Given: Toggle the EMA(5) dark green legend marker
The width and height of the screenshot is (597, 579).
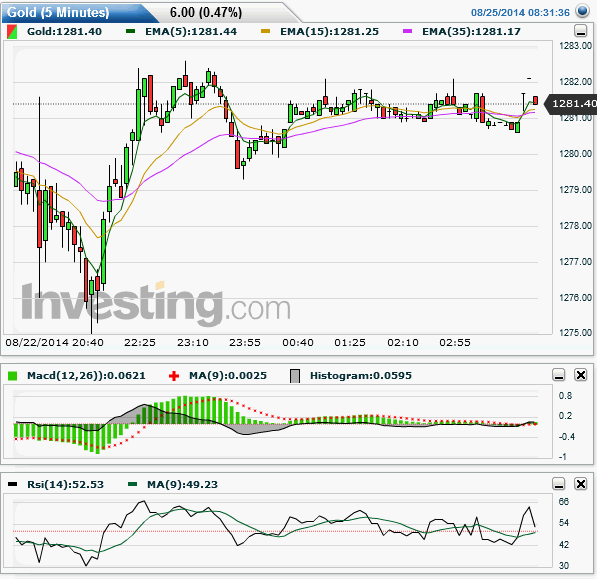Looking at the screenshot, I should coord(131,31).
